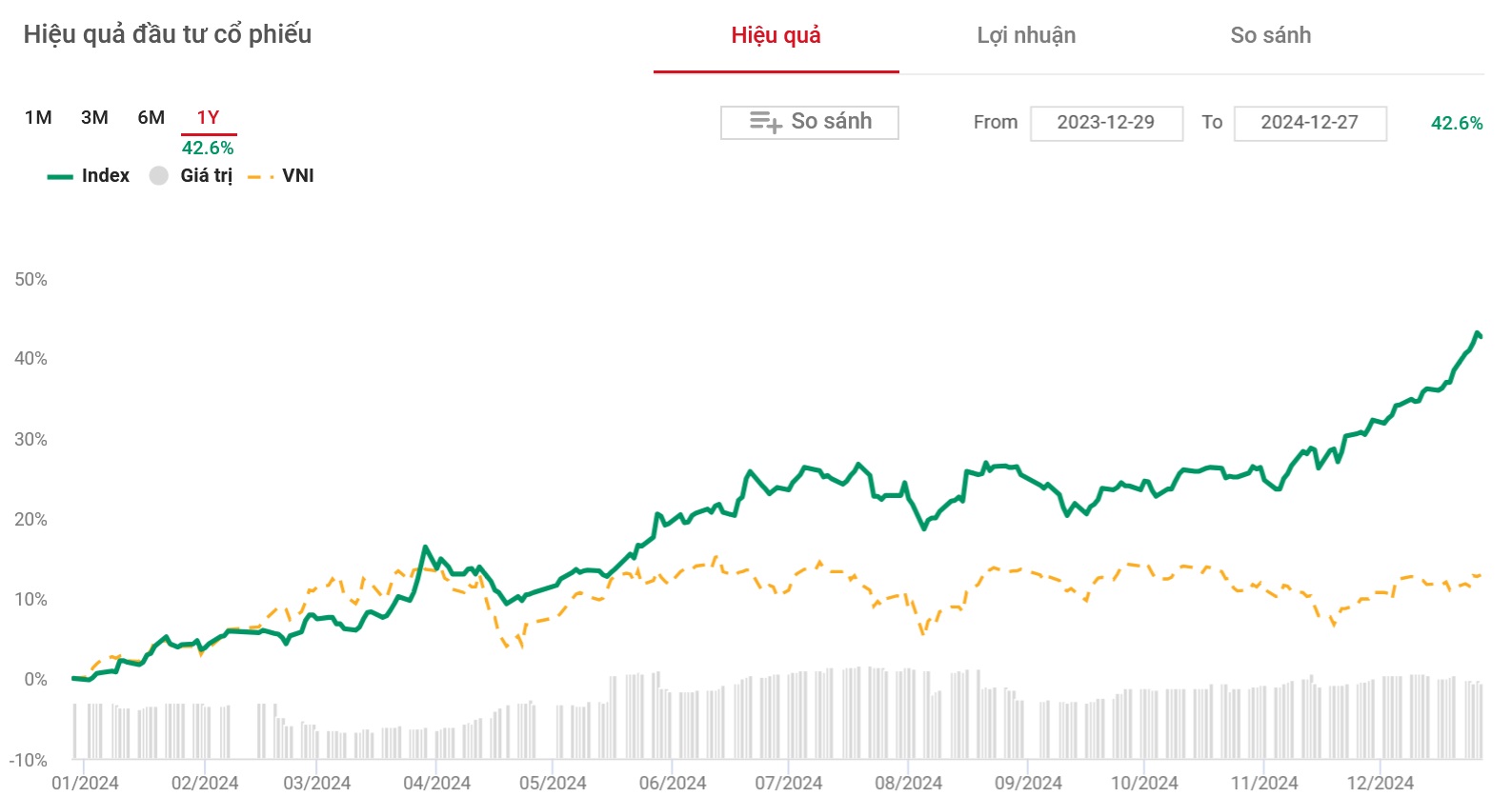
Task: Click the green 42.6% beside date range
Action: pos(1456,123)
